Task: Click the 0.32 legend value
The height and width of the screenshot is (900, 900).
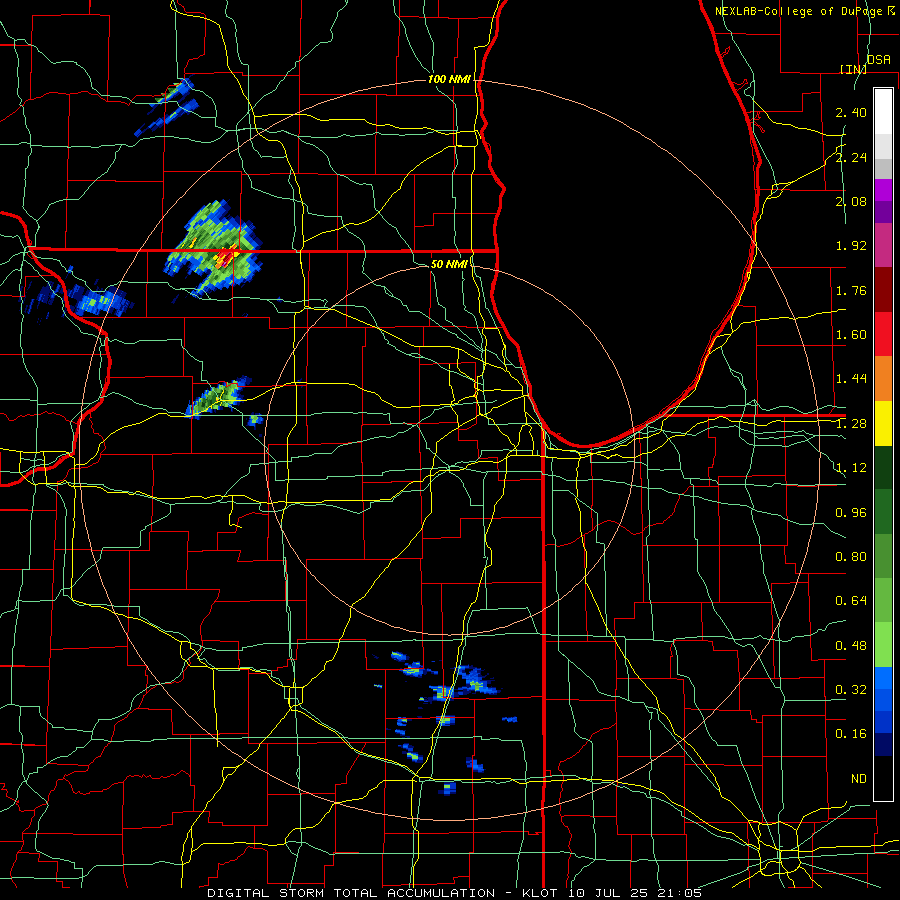Action: click(x=851, y=690)
